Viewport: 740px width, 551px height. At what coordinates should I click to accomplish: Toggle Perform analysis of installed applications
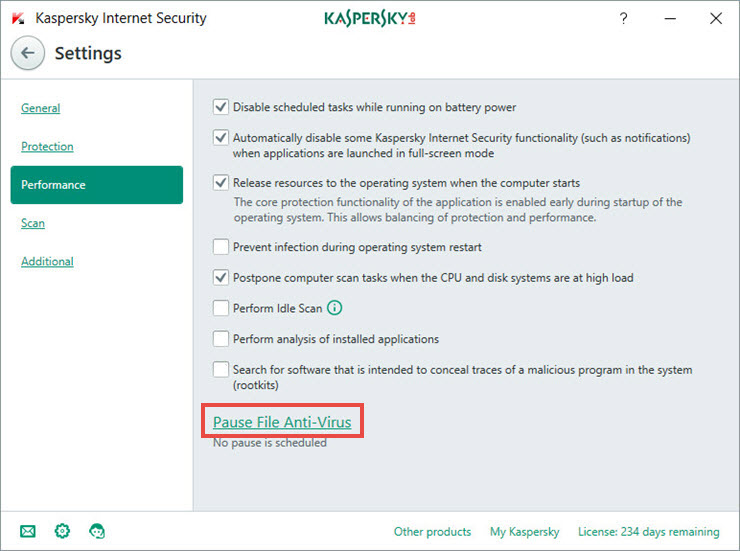point(221,339)
